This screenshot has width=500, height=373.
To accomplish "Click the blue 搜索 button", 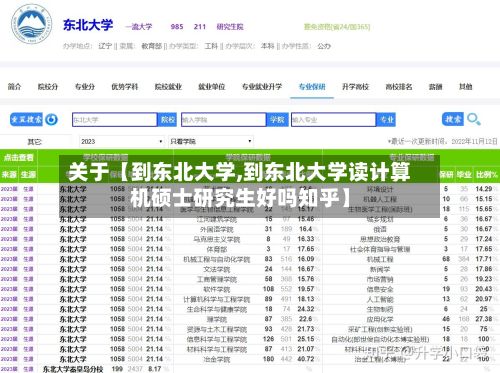I will (453, 119).
